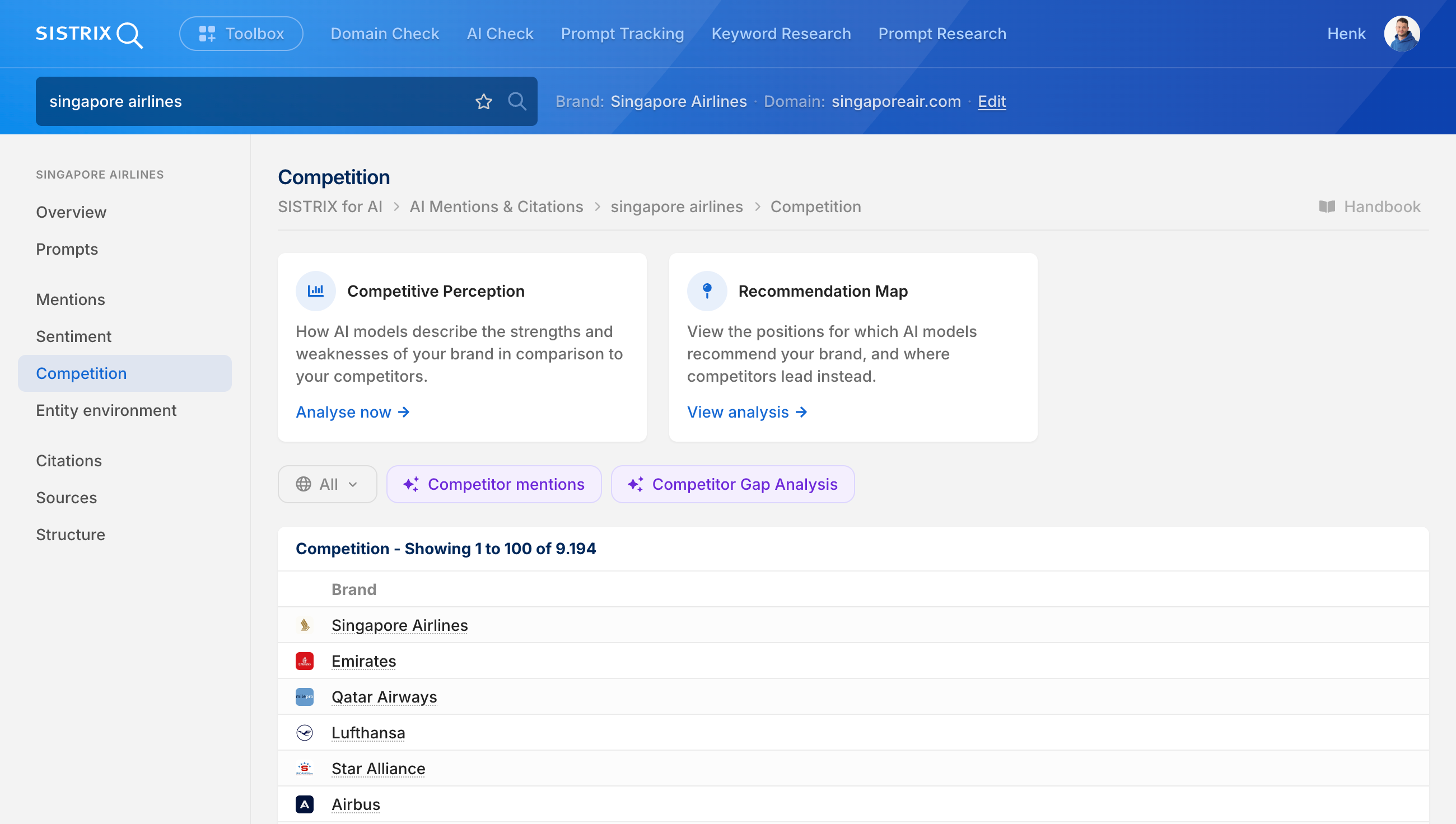Click 'Analyse now' in Competitive Perception card
1456x824 pixels.
coord(353,412)
